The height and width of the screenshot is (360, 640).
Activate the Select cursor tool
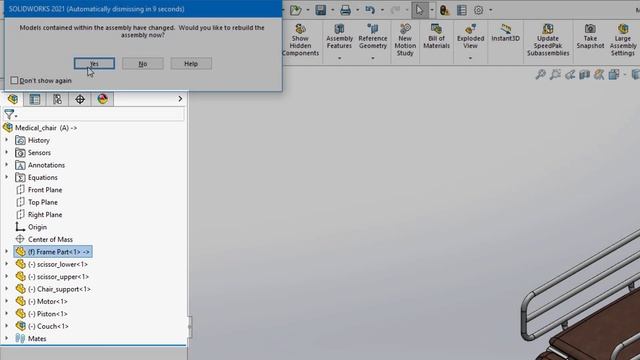pos(420,10)
